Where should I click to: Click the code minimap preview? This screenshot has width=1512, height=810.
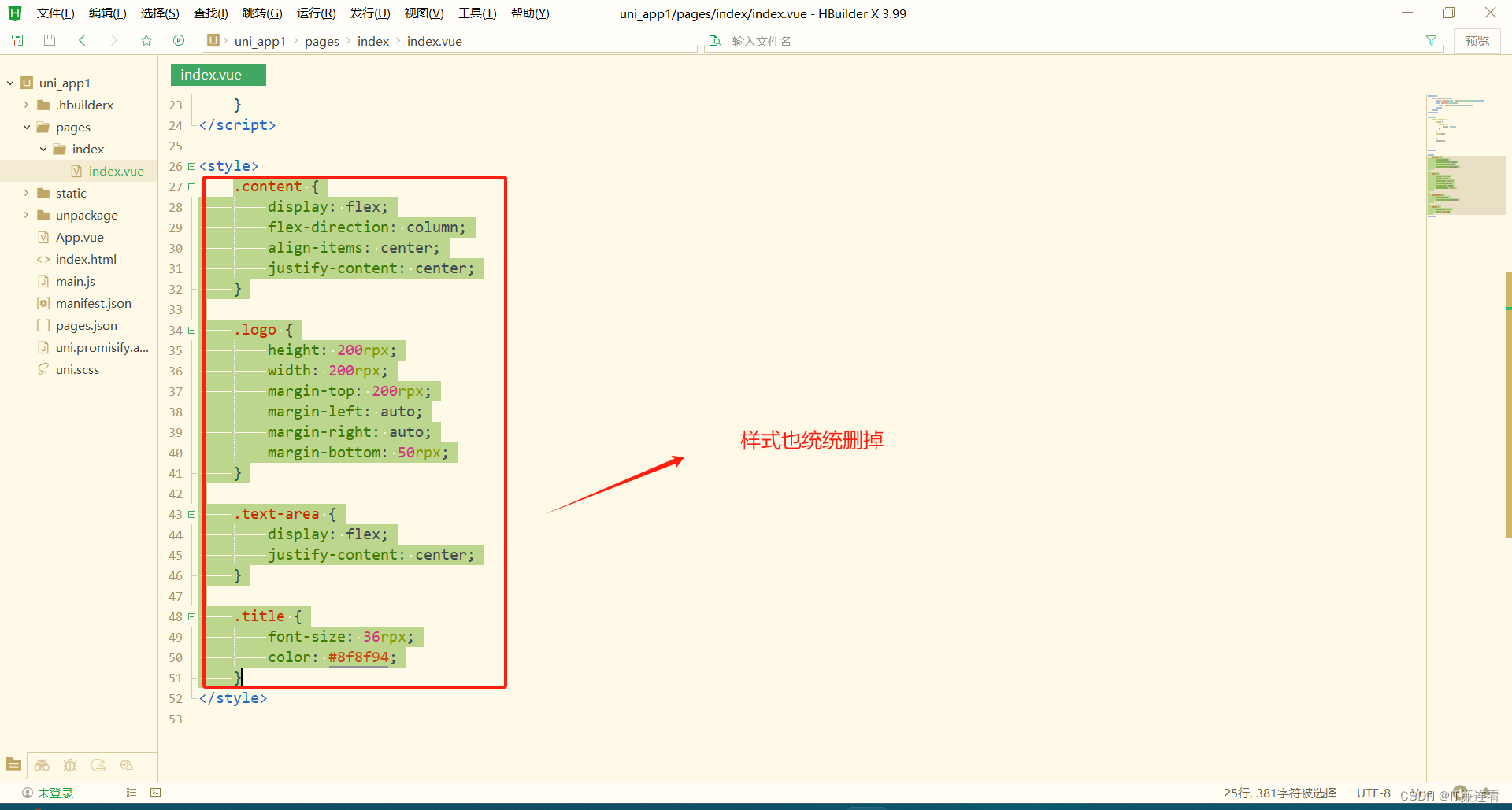[1466, 155]
